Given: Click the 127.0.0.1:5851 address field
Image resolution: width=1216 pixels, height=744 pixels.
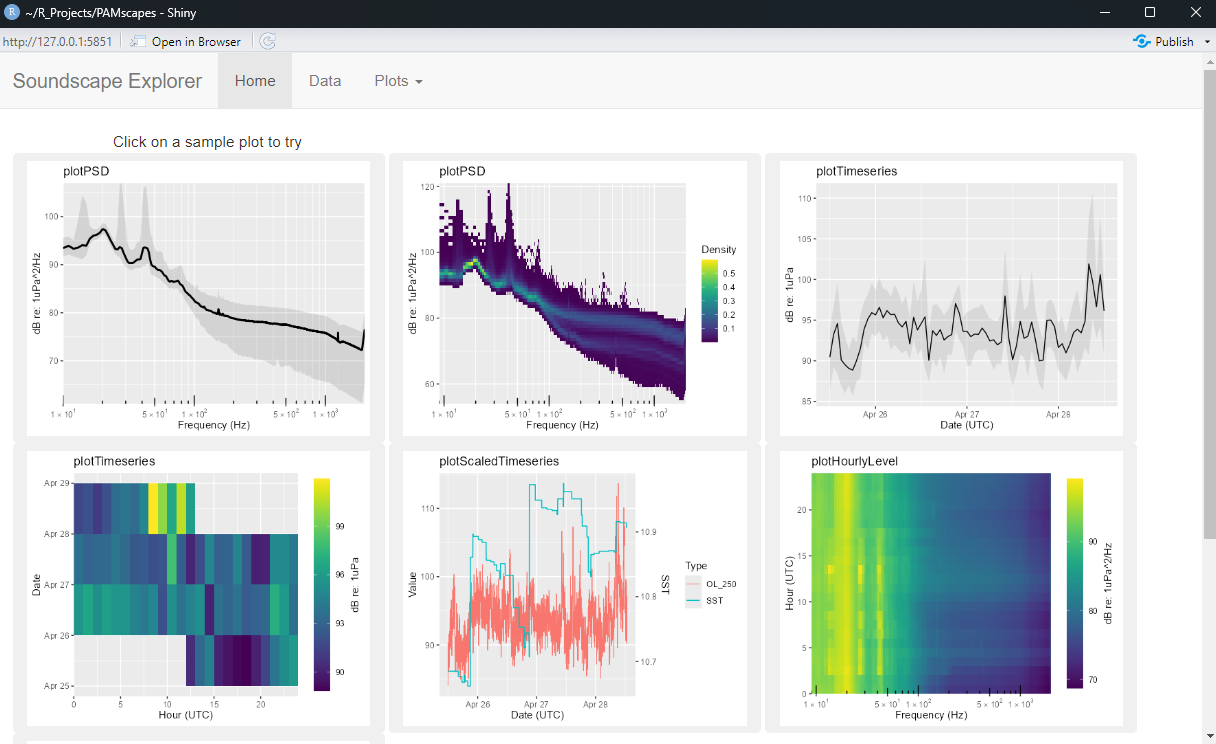Looking at the screenshot, I should point(58,41).
